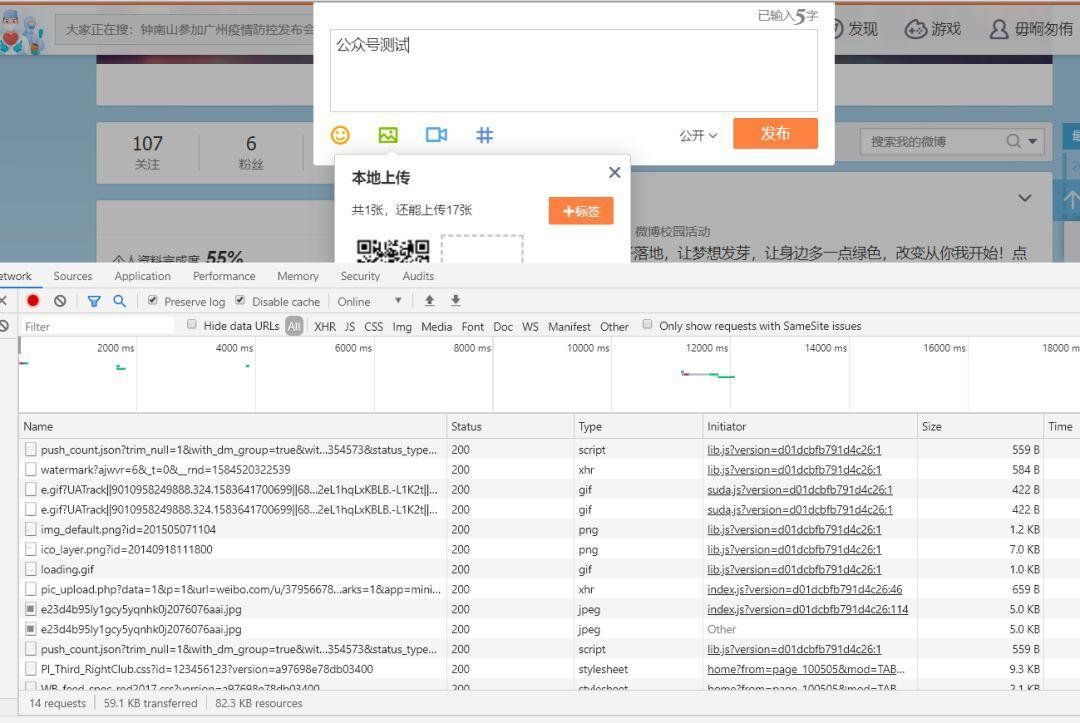Toggle the Disable cache checkbox
The image size is (1080, 723).
240,300
